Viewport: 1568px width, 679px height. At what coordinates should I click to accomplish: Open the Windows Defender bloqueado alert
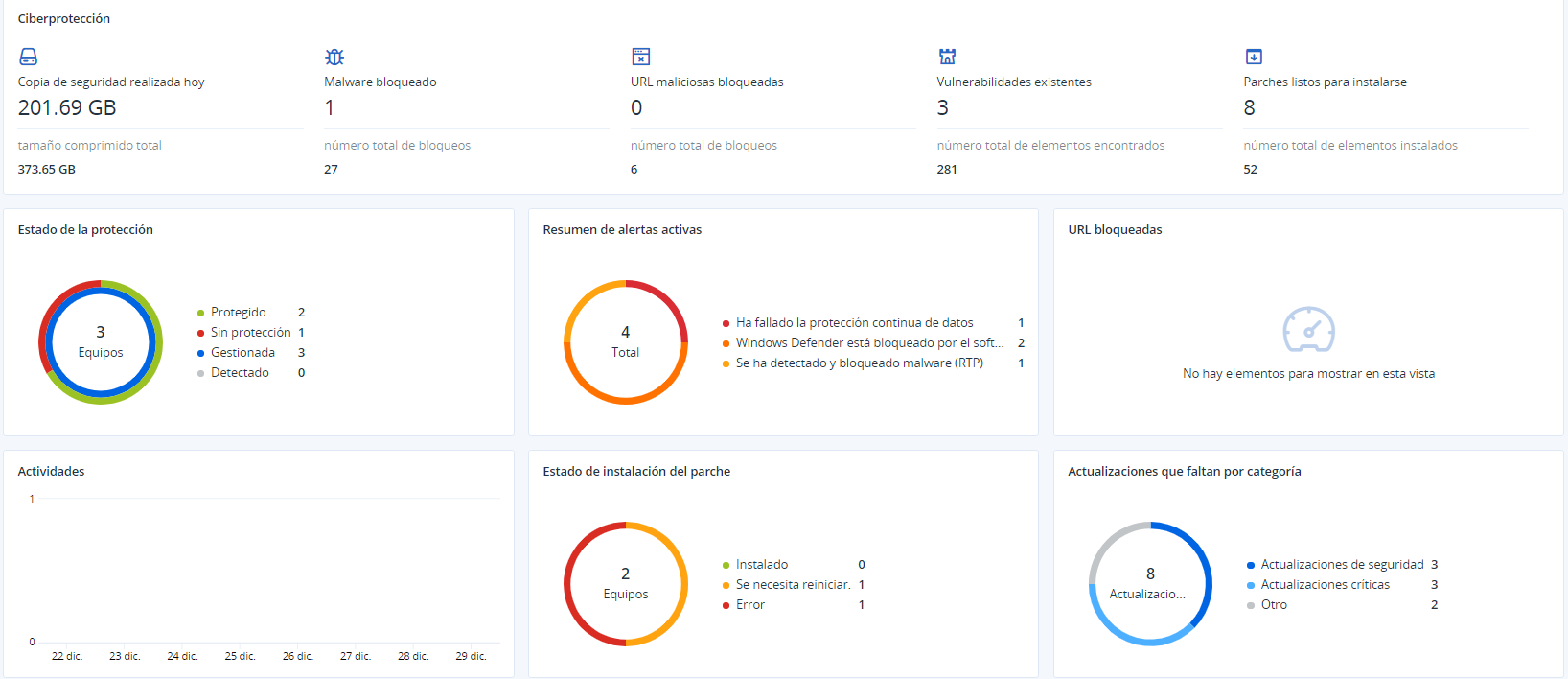click(x=869, y=343)
